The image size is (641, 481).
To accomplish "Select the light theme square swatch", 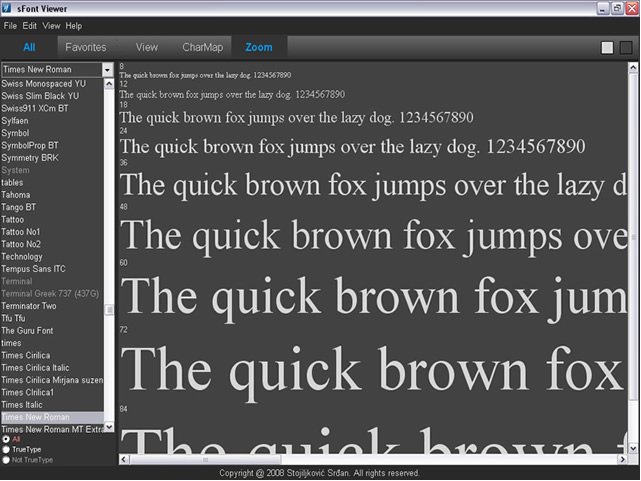I will click(x=607, y=48).
